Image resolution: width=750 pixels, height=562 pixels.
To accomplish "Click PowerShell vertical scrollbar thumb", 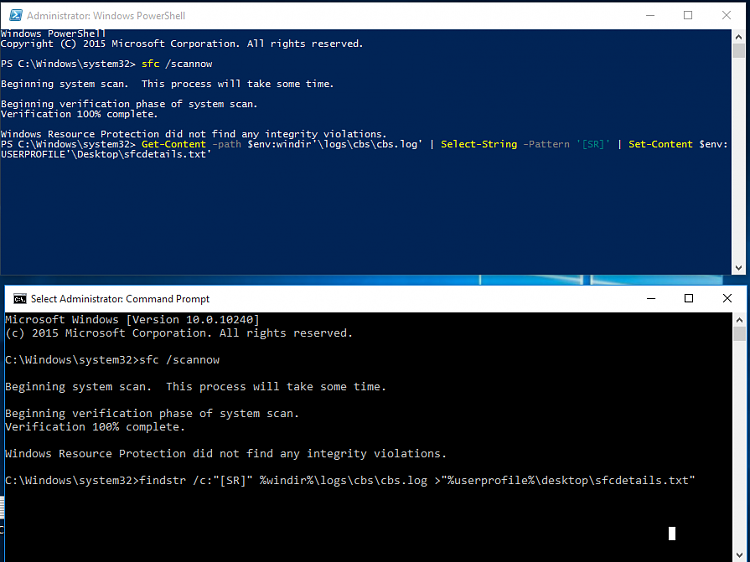I will 739,51.
